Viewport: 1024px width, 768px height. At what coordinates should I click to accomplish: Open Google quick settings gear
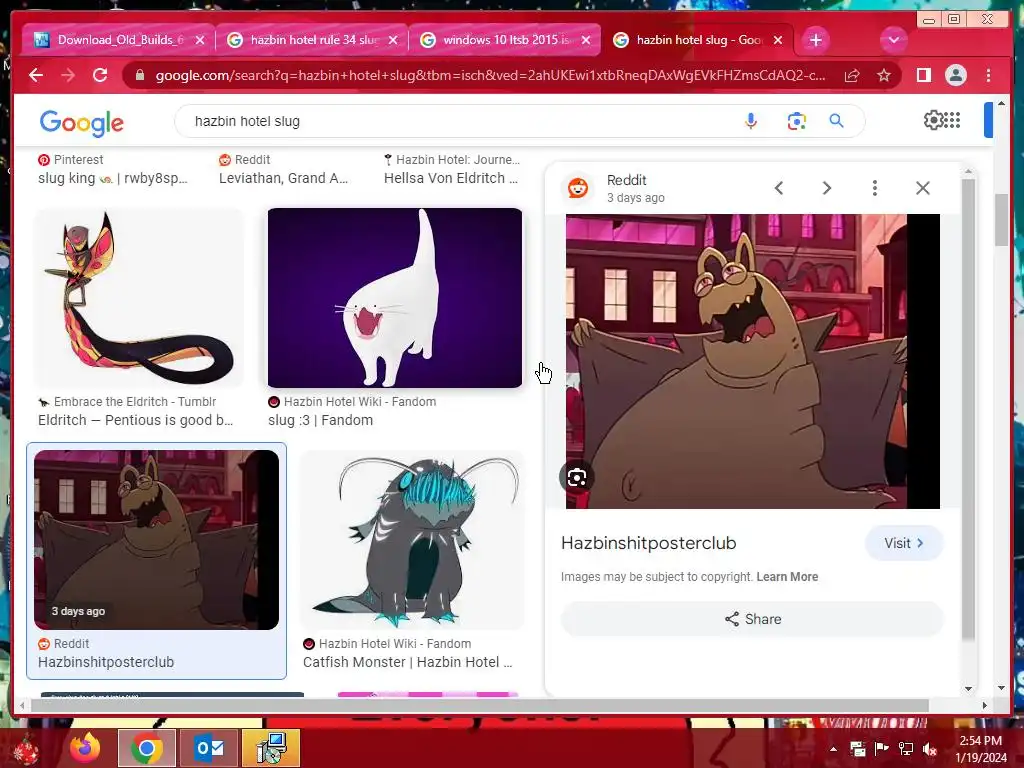934,120
